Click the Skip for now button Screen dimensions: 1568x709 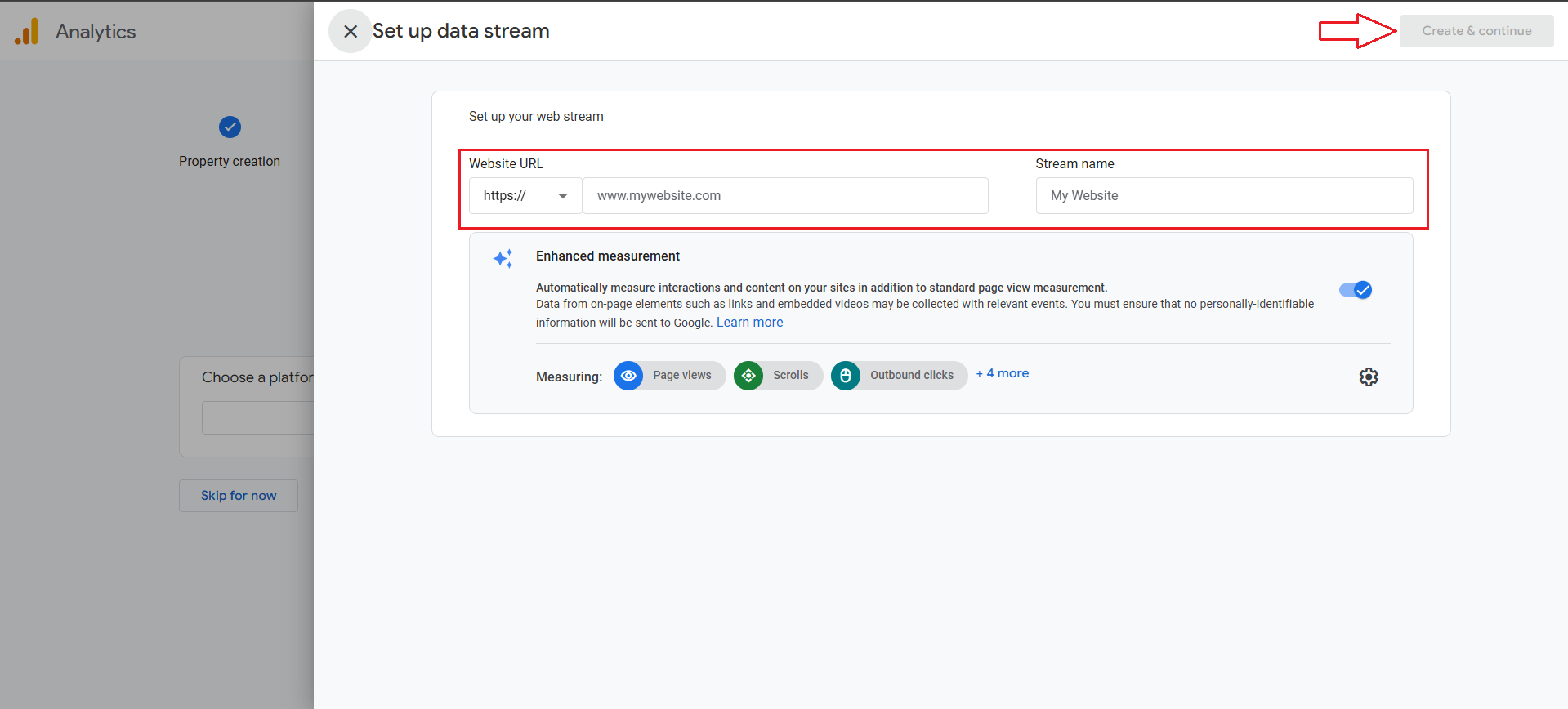click(239, 496)
